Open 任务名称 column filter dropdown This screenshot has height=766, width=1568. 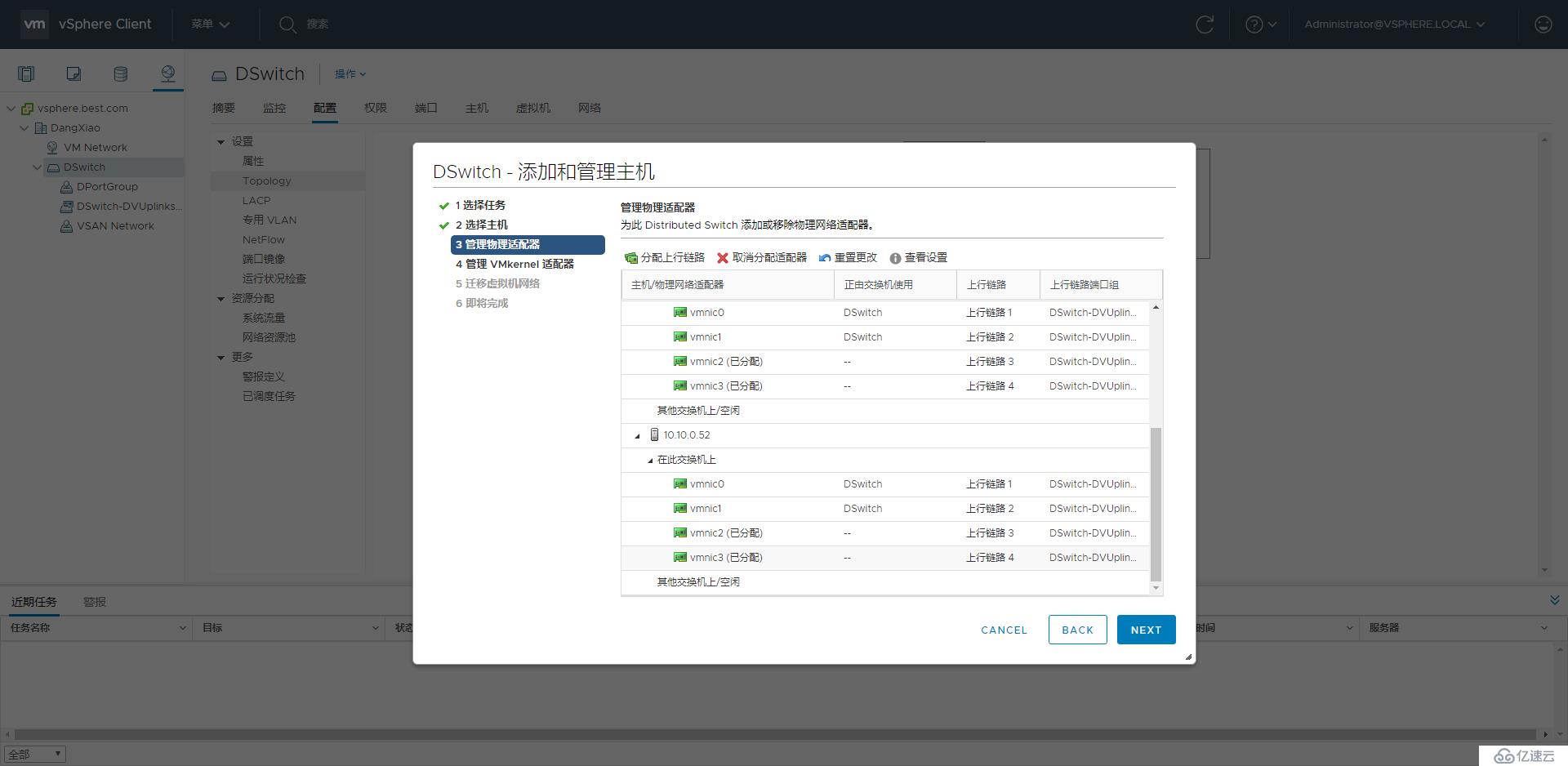coord(182,628)
